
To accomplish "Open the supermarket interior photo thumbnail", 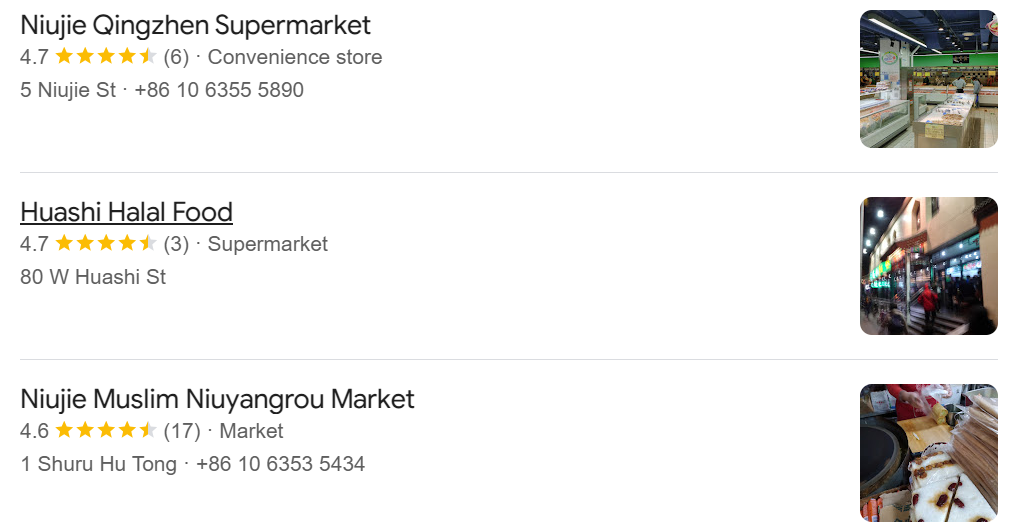I will pos(929,79).
